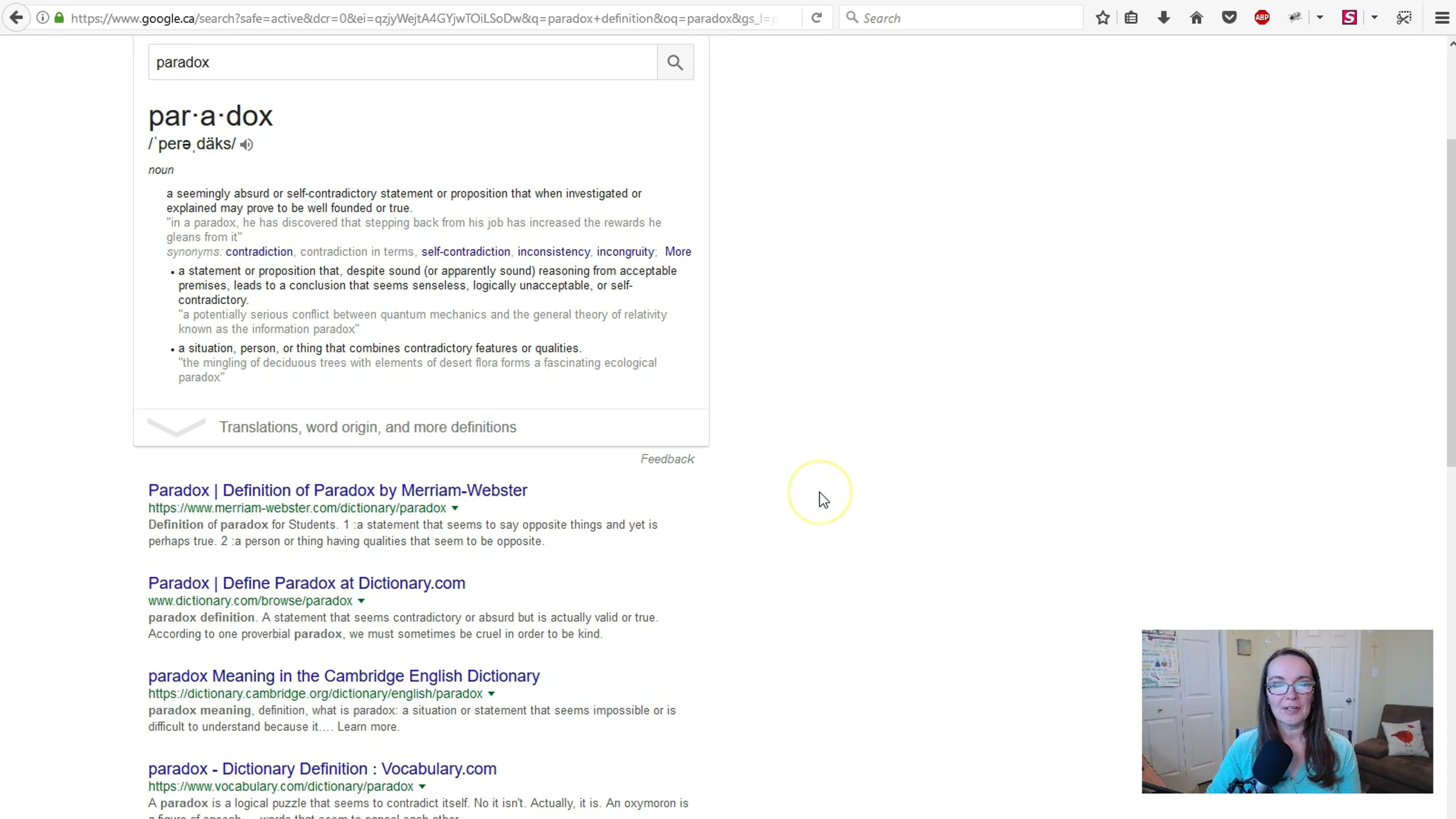Viewport: 1456px width, 819px height.
Task: Click the More synonyms link
Action: tap(678, 252)
